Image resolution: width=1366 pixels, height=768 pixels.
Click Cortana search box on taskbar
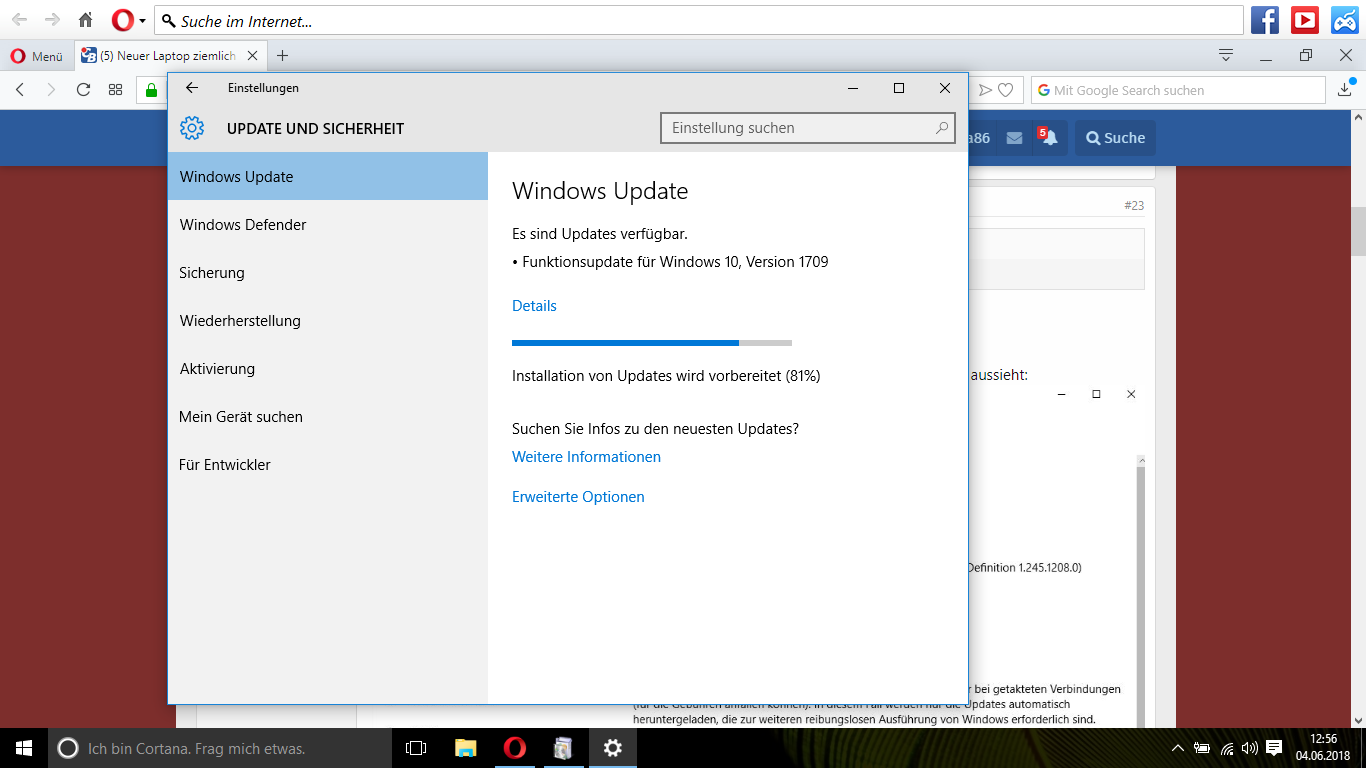tap(220, 748)
